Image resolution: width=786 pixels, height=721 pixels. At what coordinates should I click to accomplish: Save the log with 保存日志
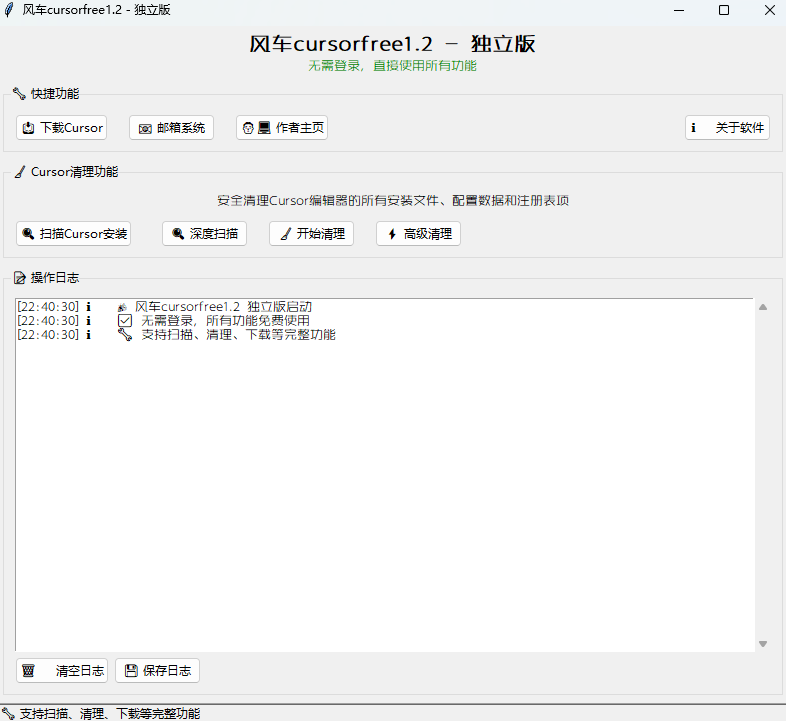click(x=157, y=671)
